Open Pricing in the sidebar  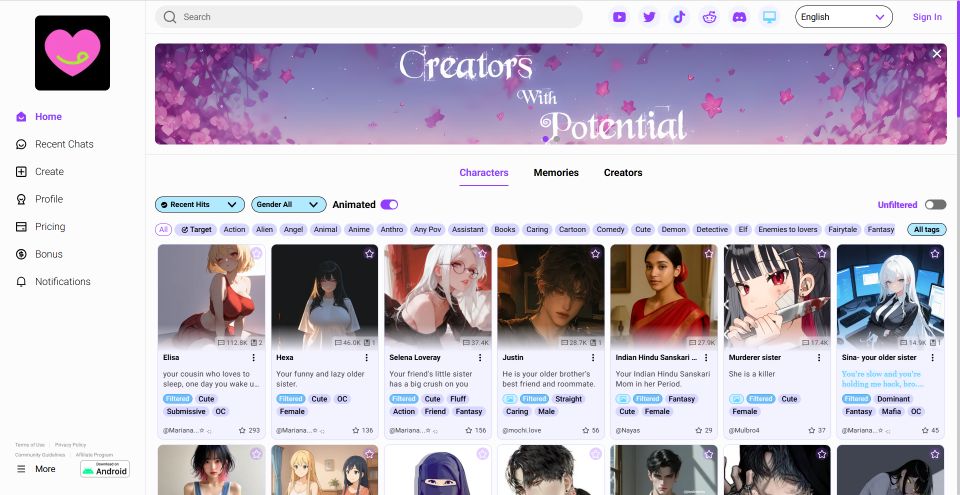point(40,227)
